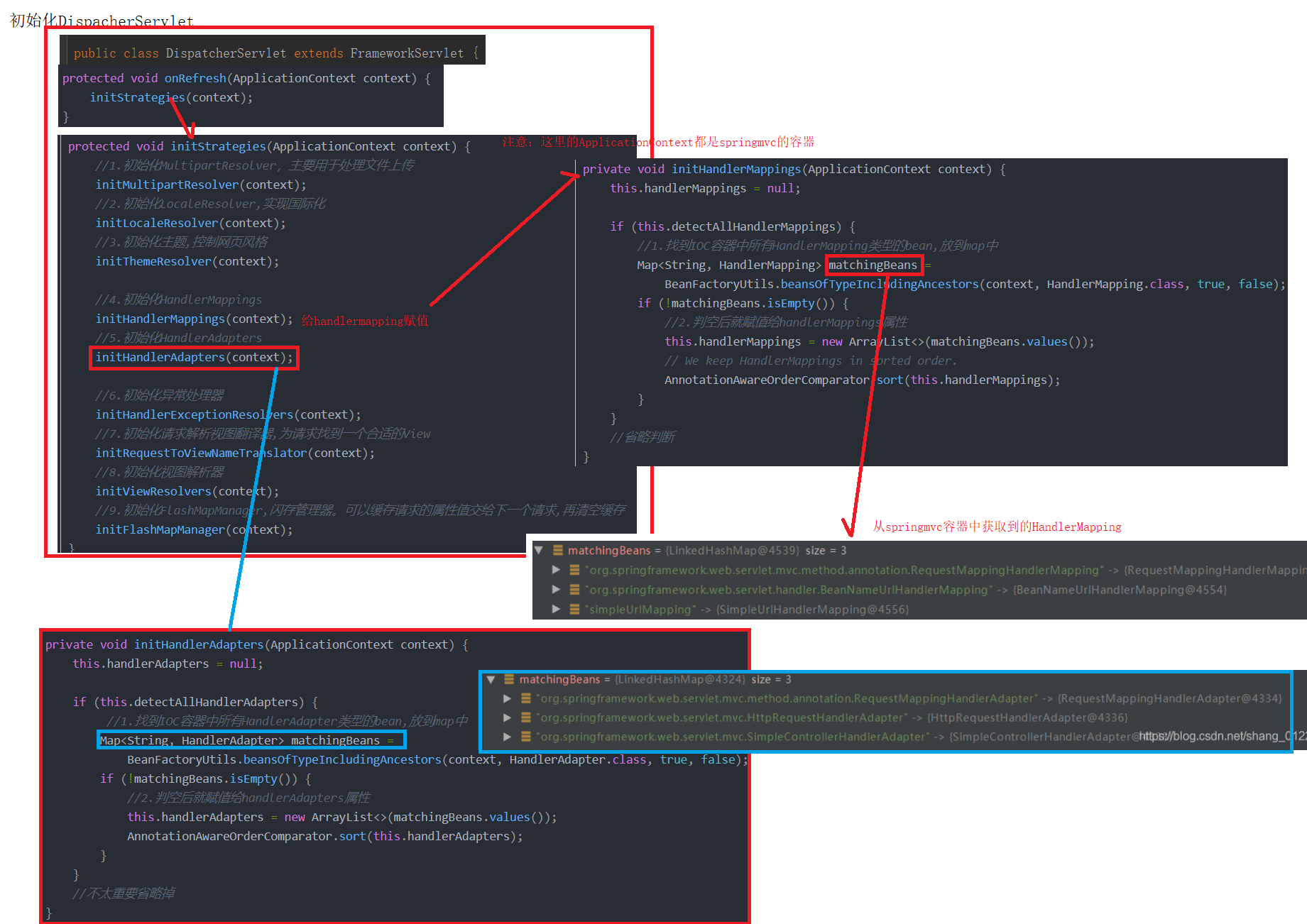Click the initThemeResolver(context) line

point(187,261)
